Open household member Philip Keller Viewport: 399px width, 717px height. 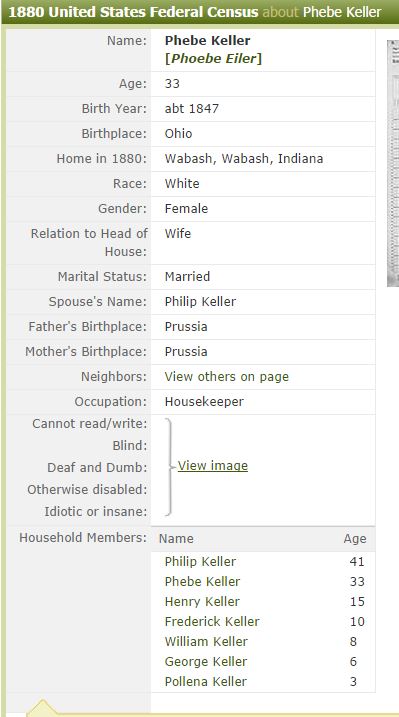click(200, 562)
